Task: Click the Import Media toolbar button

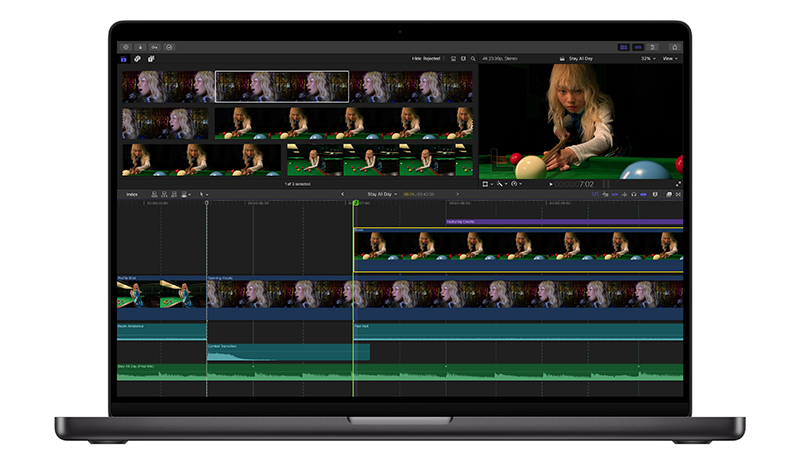Action: (140, 46)
